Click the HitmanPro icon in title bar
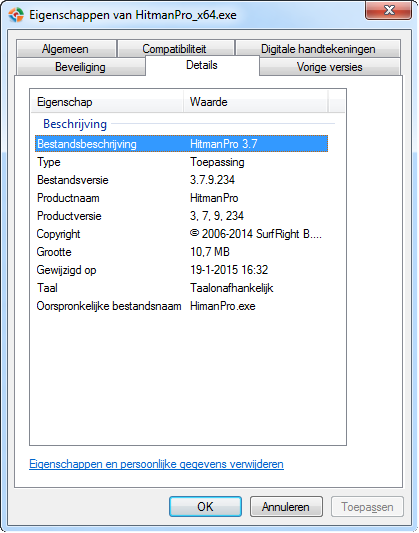 point(16,15)
